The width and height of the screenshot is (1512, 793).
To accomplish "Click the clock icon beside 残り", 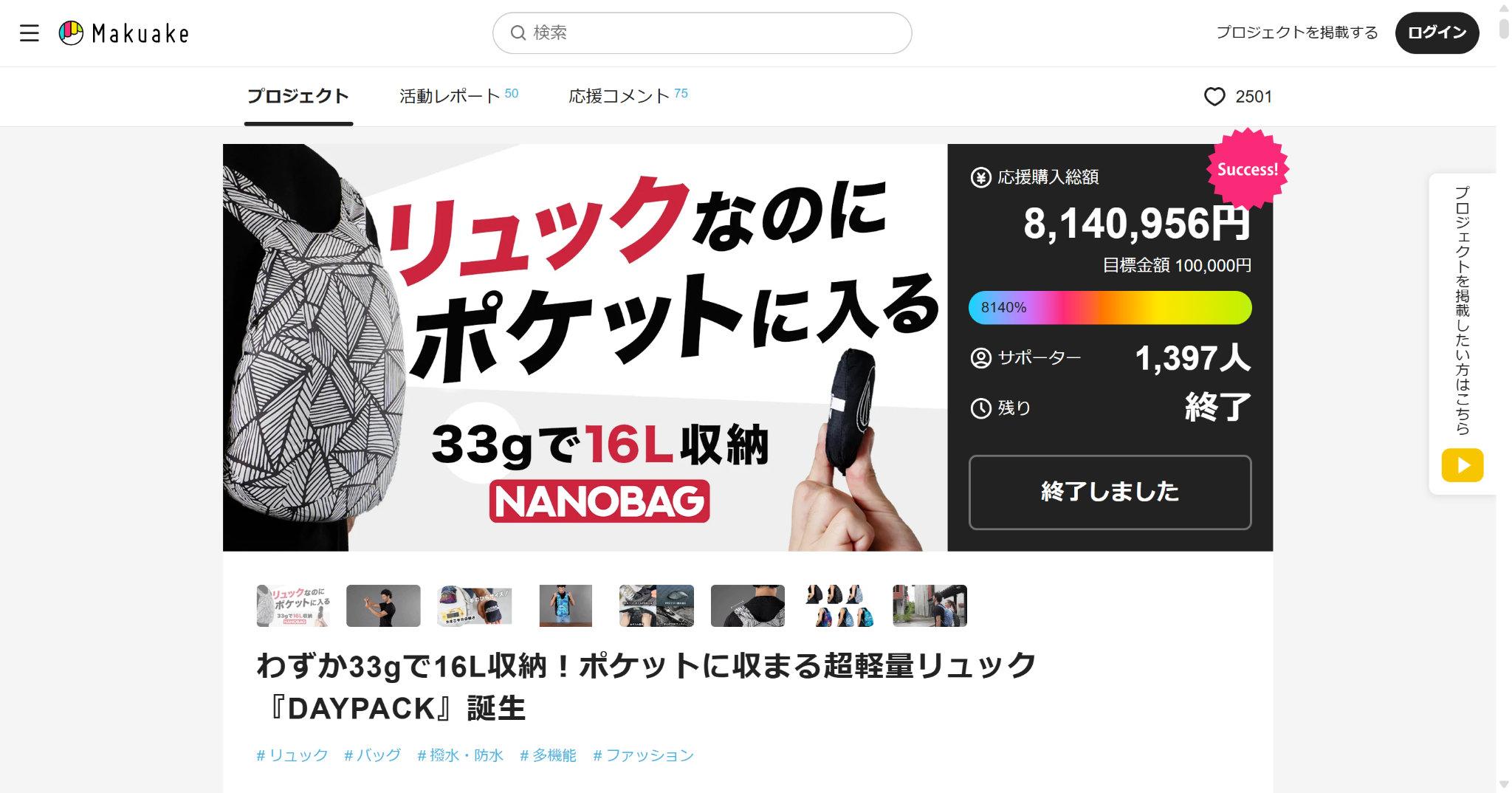I will pos(980,408).
